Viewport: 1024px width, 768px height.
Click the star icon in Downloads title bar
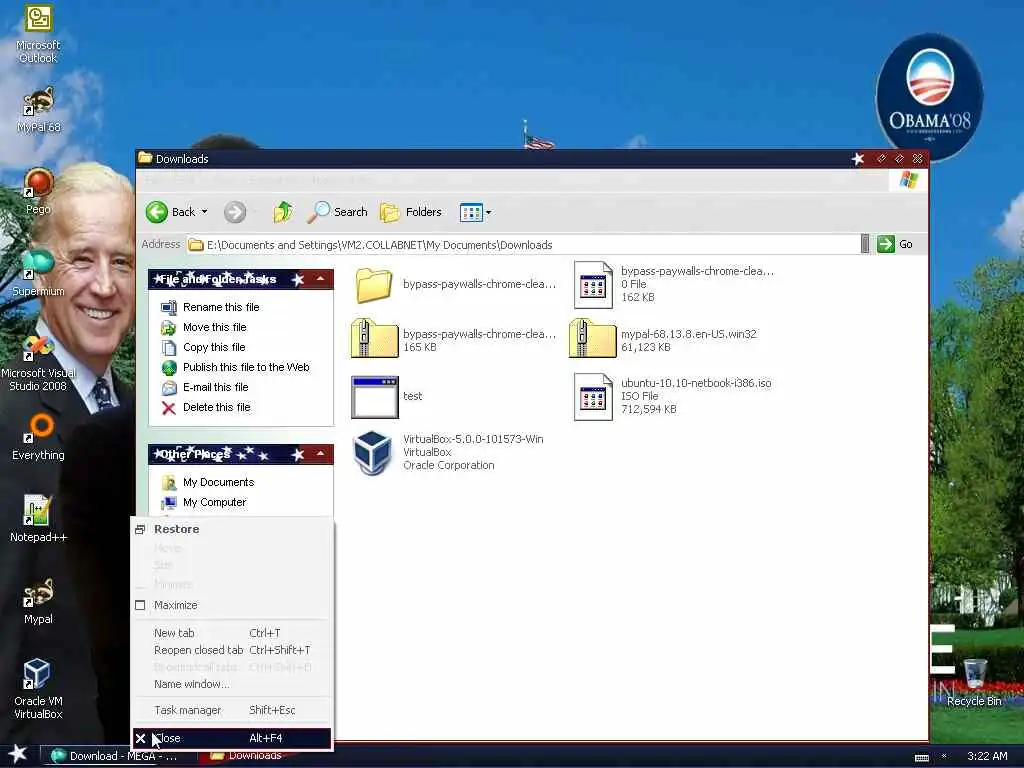click(x=857, y=159)
